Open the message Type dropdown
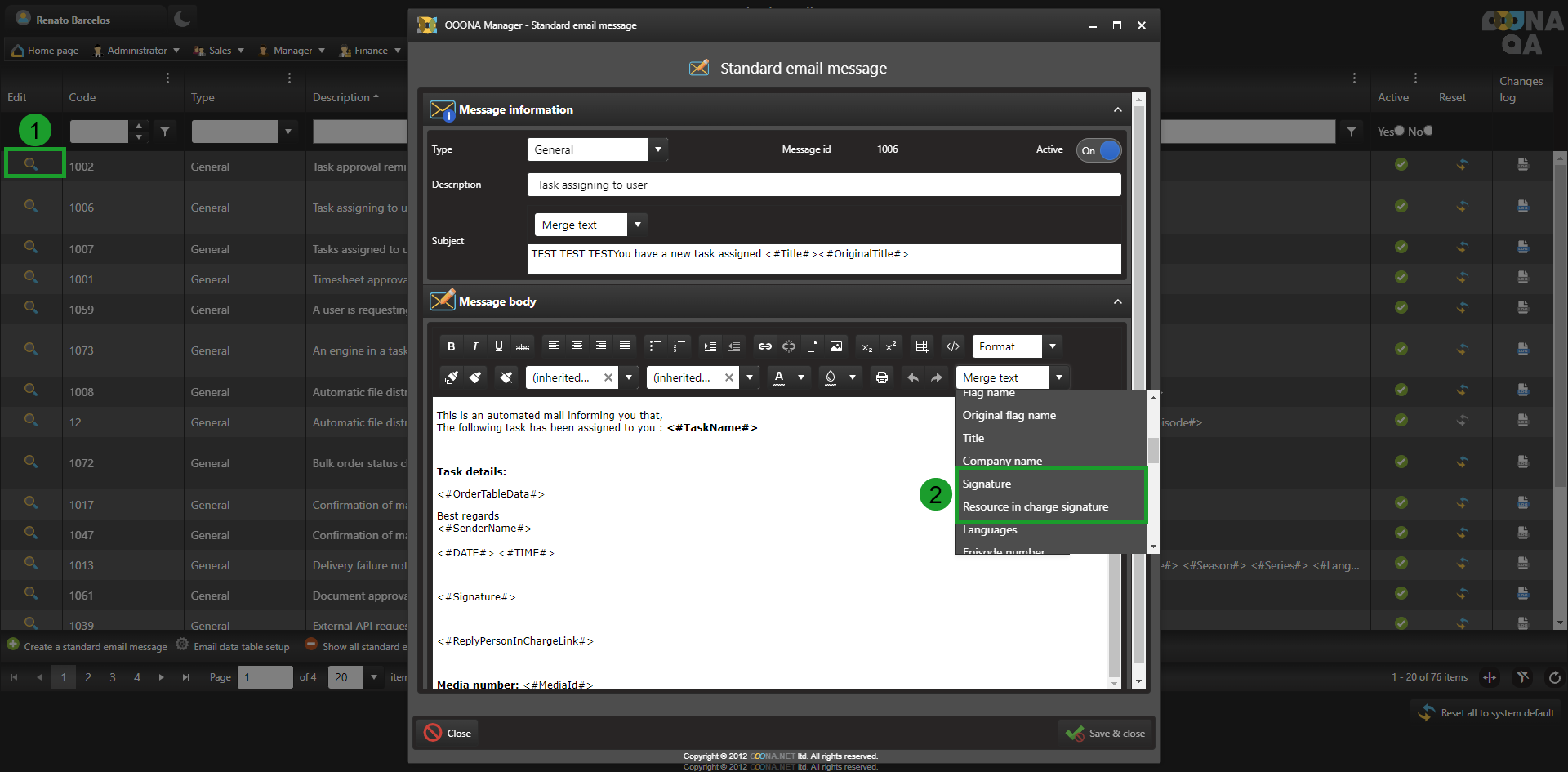This screenshot has height=772, width=1568. [657, 149]
